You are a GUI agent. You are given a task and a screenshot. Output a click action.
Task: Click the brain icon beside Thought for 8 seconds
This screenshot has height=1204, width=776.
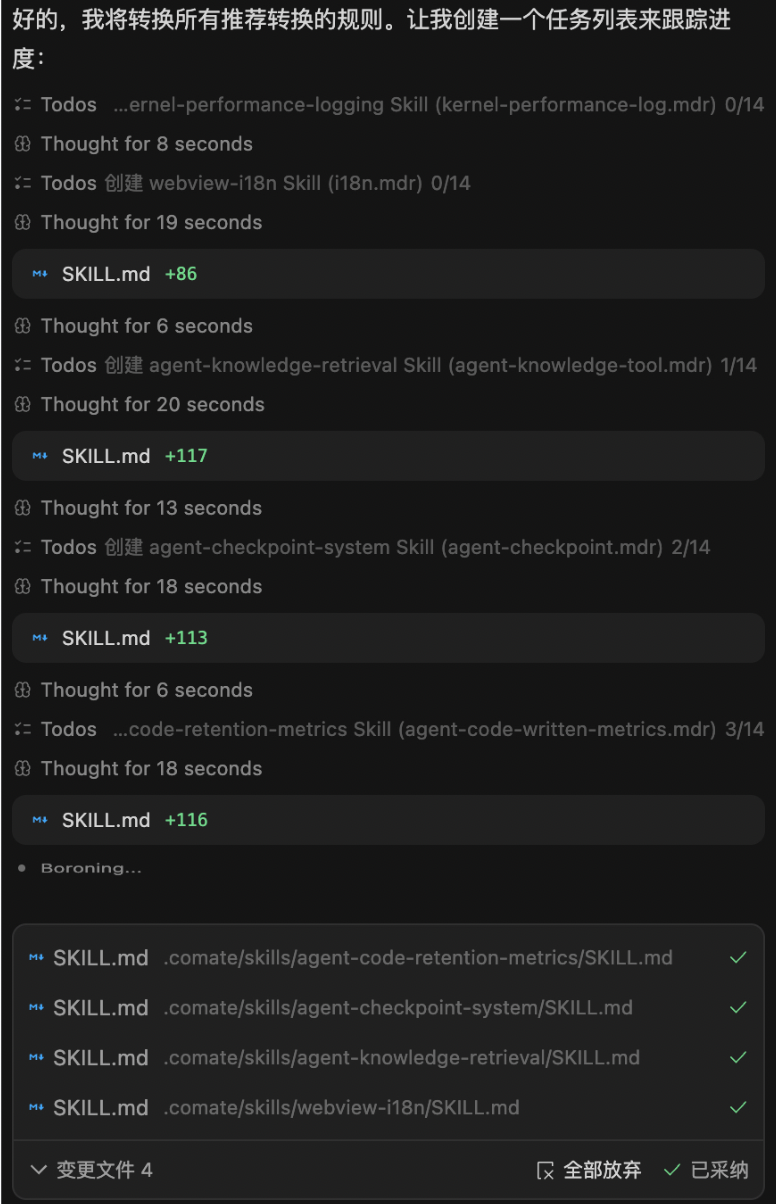(x=23, y=144)
